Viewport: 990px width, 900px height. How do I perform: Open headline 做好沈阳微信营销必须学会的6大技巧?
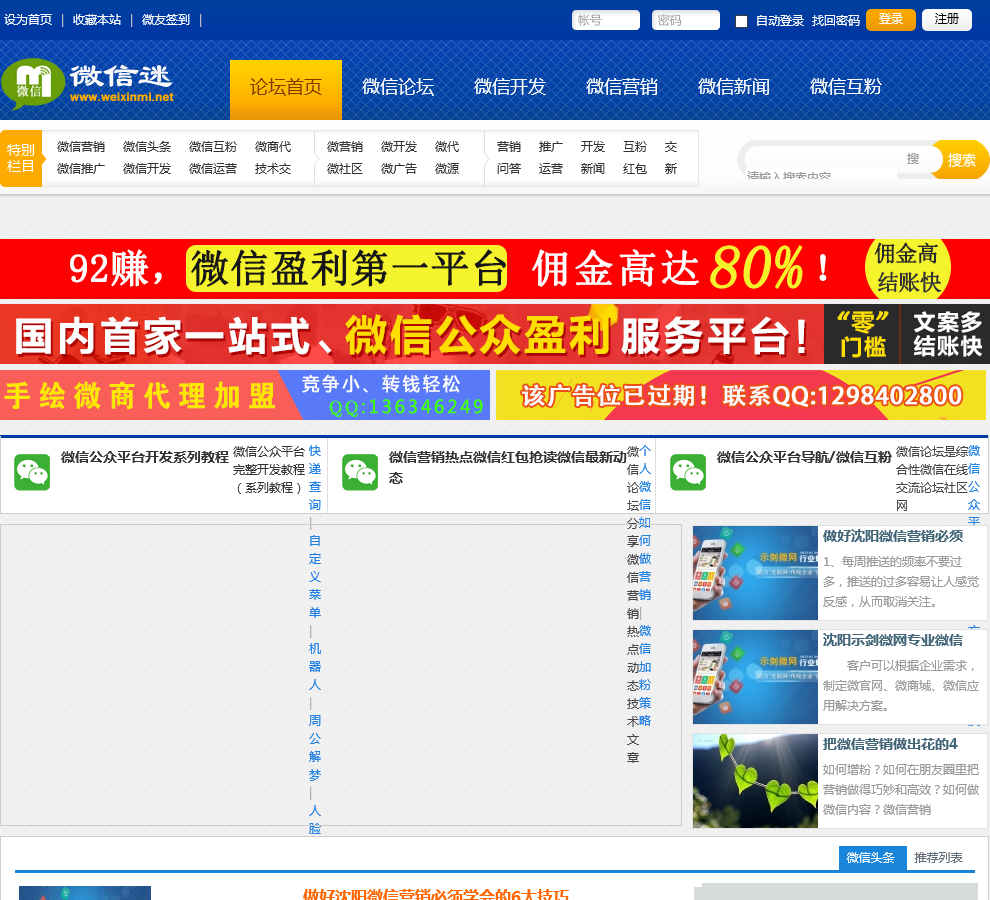pyautogui.click(x=436, y=894)
